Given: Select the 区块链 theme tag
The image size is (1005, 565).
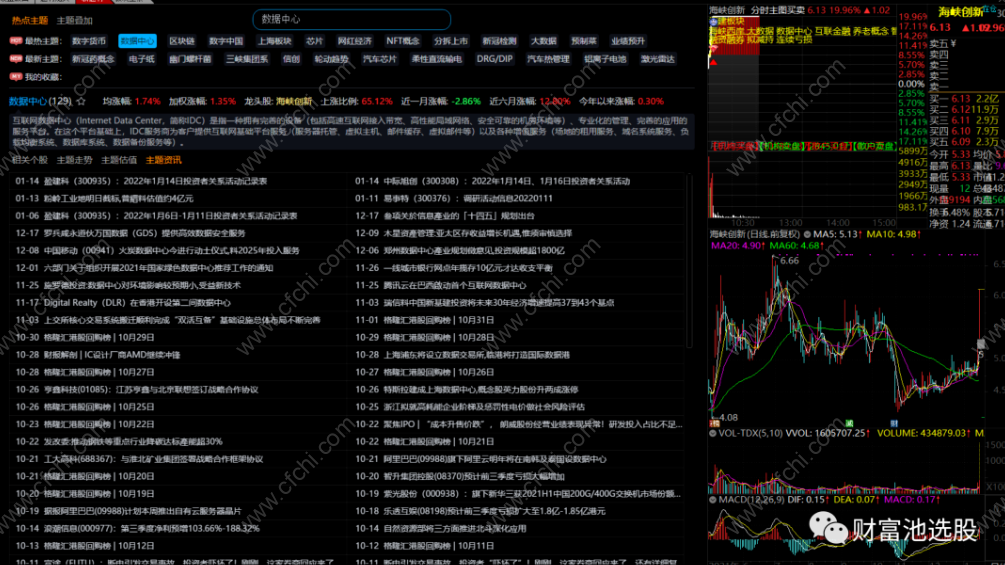Looking at the screenshot, I should [182, 41].
